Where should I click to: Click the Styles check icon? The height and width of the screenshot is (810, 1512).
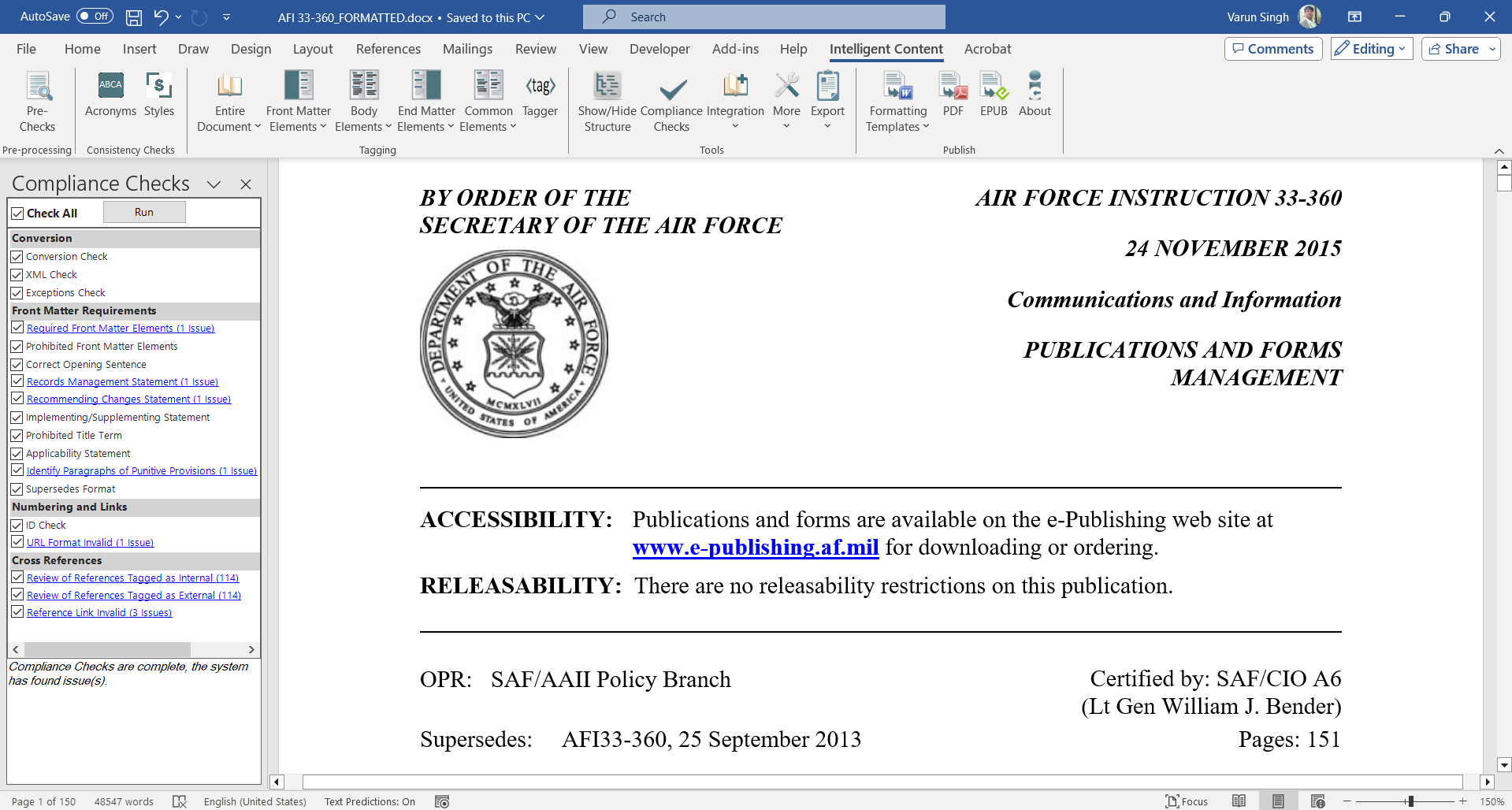158,95
